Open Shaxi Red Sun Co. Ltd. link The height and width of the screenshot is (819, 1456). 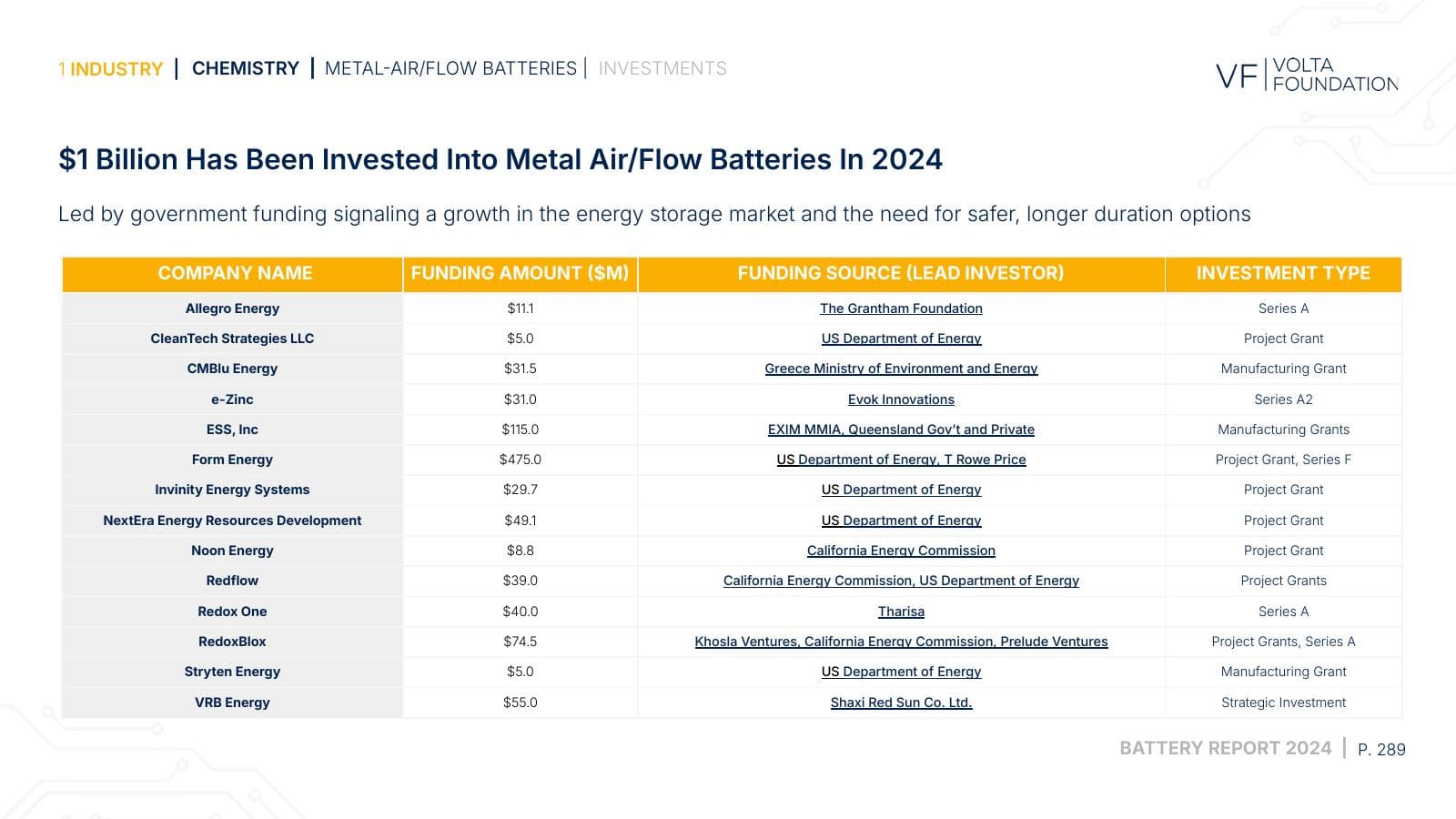pyautogui.click(x=901, y=703)
